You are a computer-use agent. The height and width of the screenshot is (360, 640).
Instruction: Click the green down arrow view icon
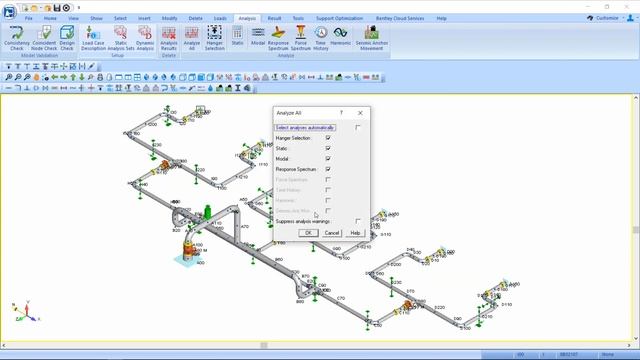[x=82, y=77]
